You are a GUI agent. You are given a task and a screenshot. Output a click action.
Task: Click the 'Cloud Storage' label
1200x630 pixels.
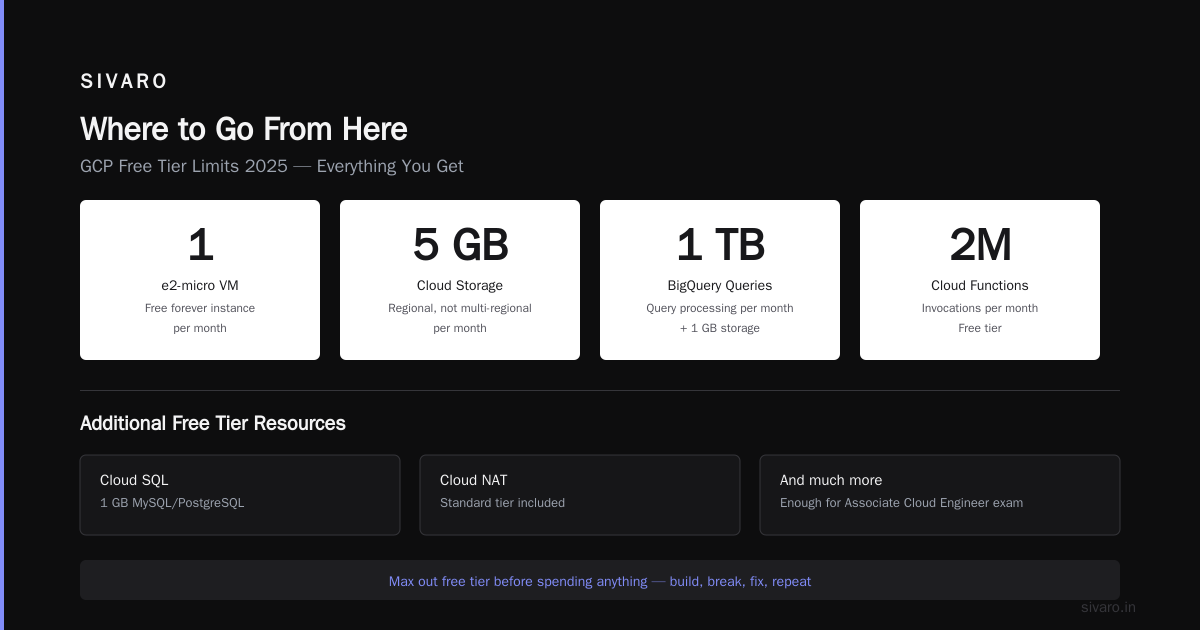pyautogui.click(x=460, y=286)
